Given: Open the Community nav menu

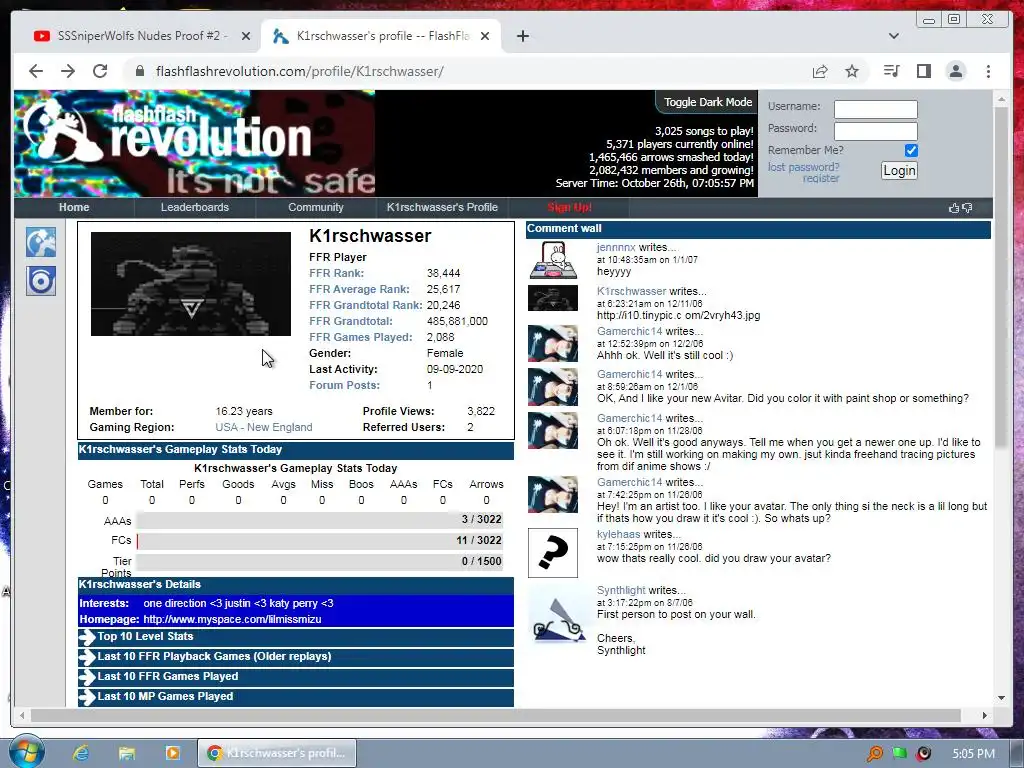Looking at the screenshot, I should click(x=315, y=207).
